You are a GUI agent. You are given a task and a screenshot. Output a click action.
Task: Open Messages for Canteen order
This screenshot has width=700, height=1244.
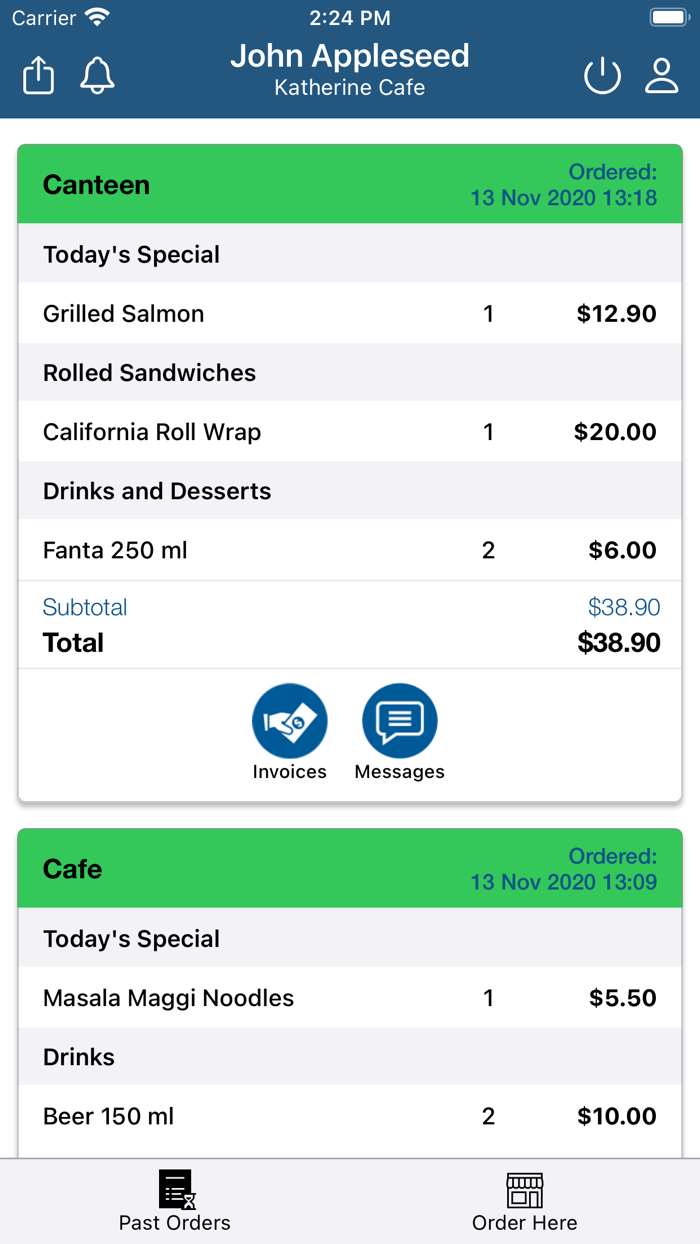(400, 721)
